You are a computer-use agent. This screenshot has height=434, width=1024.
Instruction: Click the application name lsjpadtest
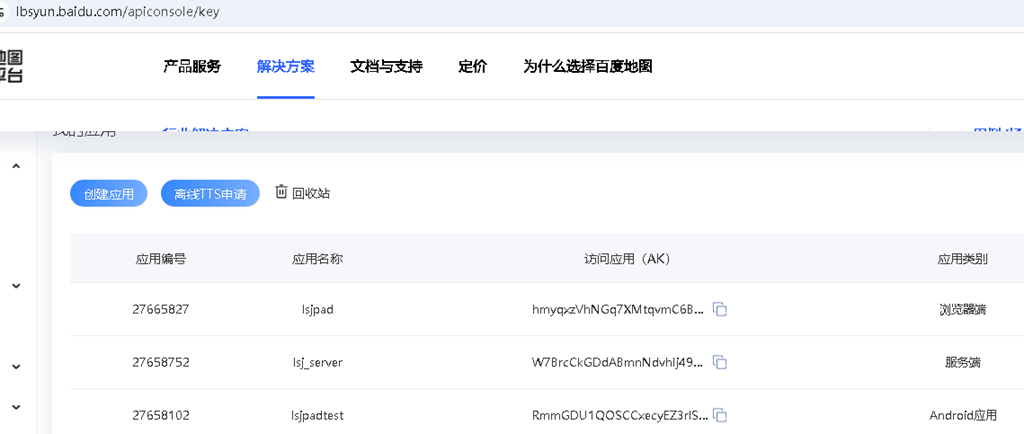(317, 415)
